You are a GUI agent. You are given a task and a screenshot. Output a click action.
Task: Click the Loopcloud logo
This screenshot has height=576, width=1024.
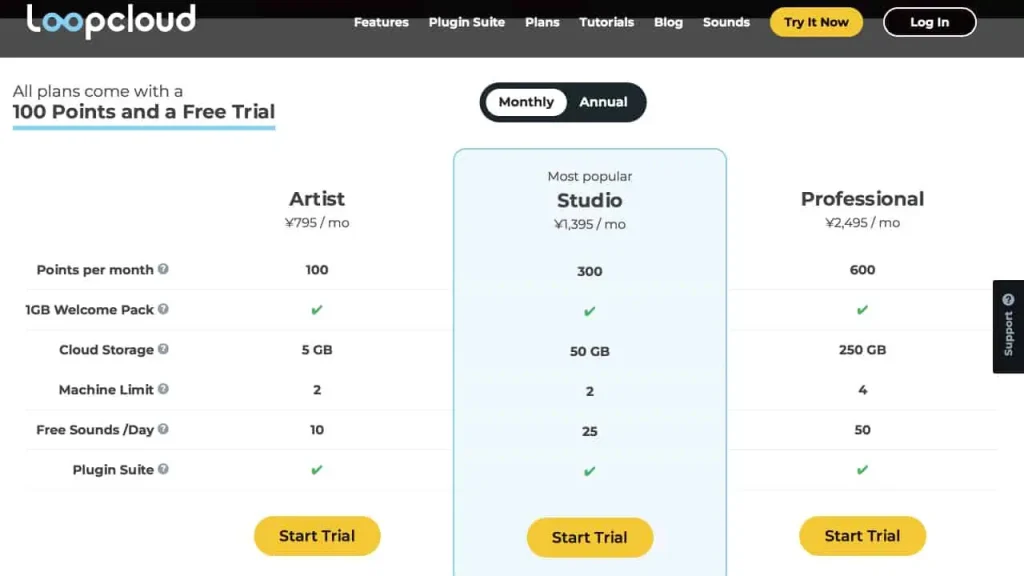pos(111,20)
